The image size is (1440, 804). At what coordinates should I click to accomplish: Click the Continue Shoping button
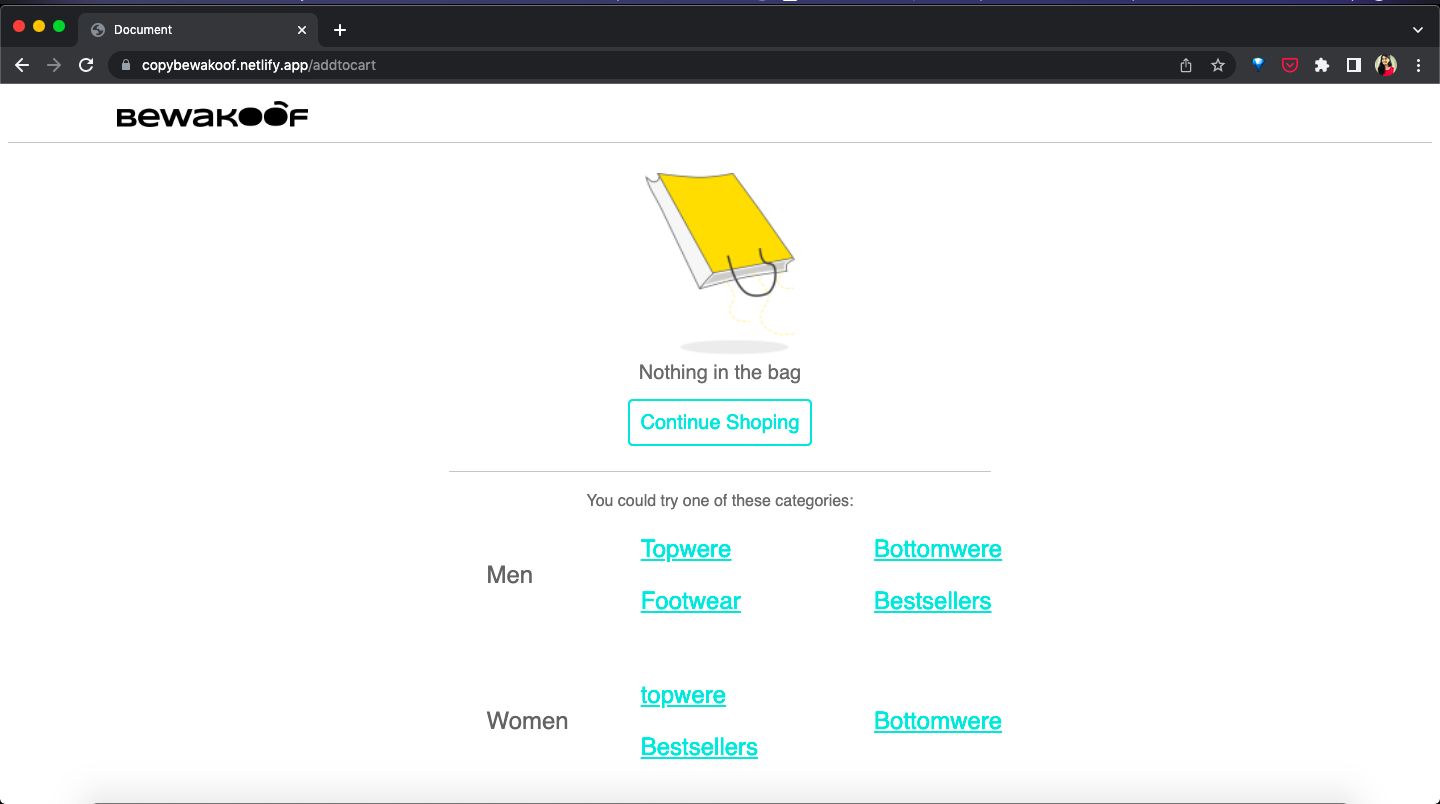(x=719, y=422)
